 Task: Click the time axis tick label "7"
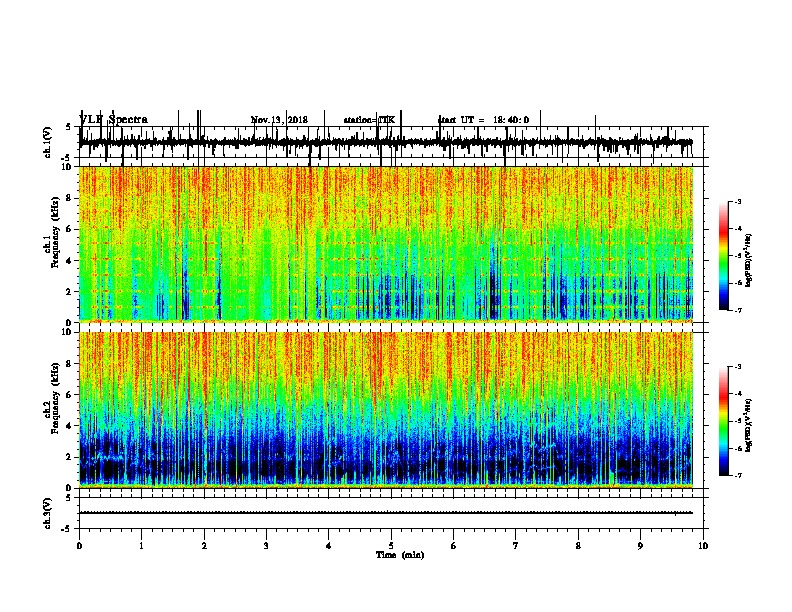point(516,546)
